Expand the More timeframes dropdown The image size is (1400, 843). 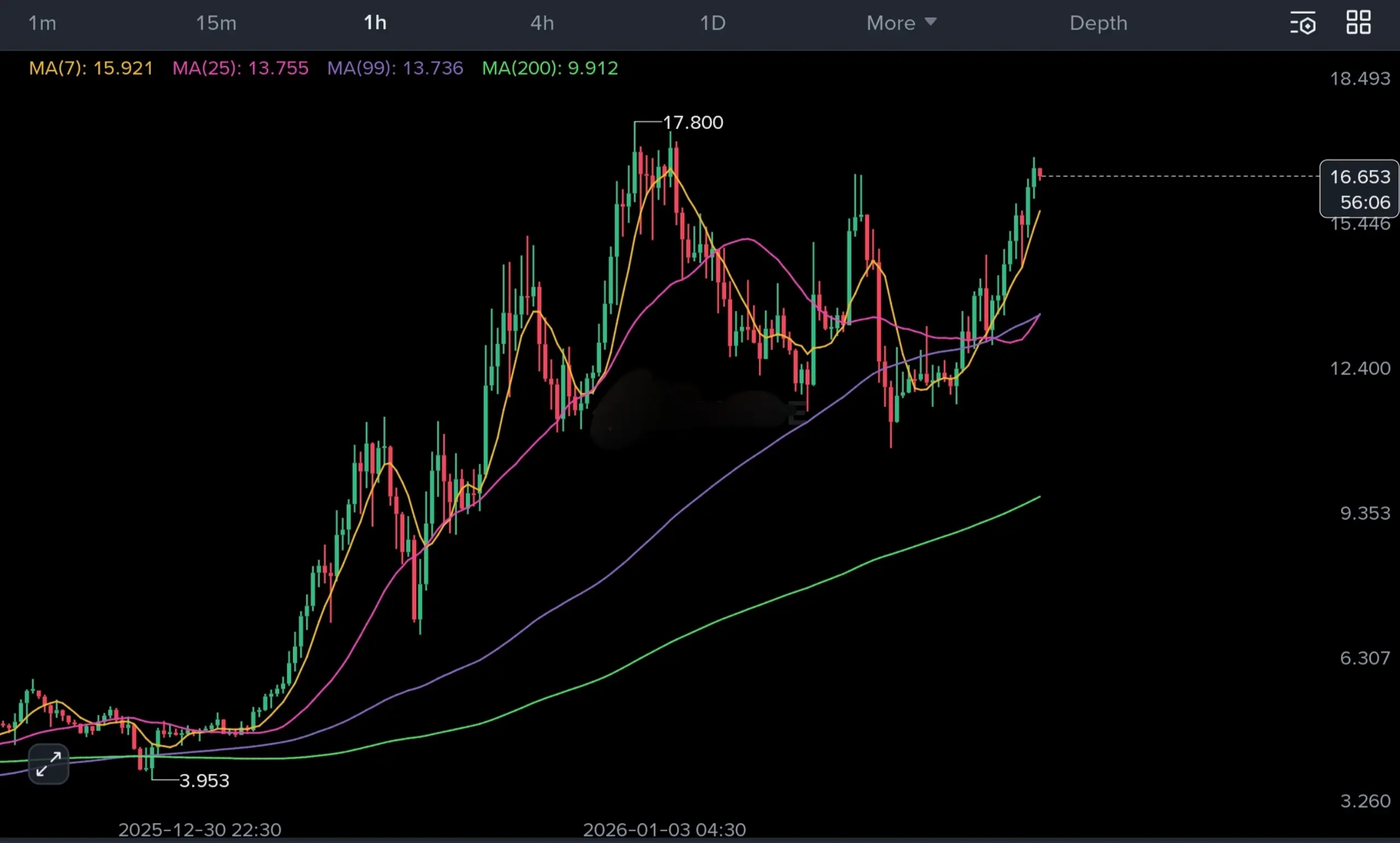coord(891,24)
